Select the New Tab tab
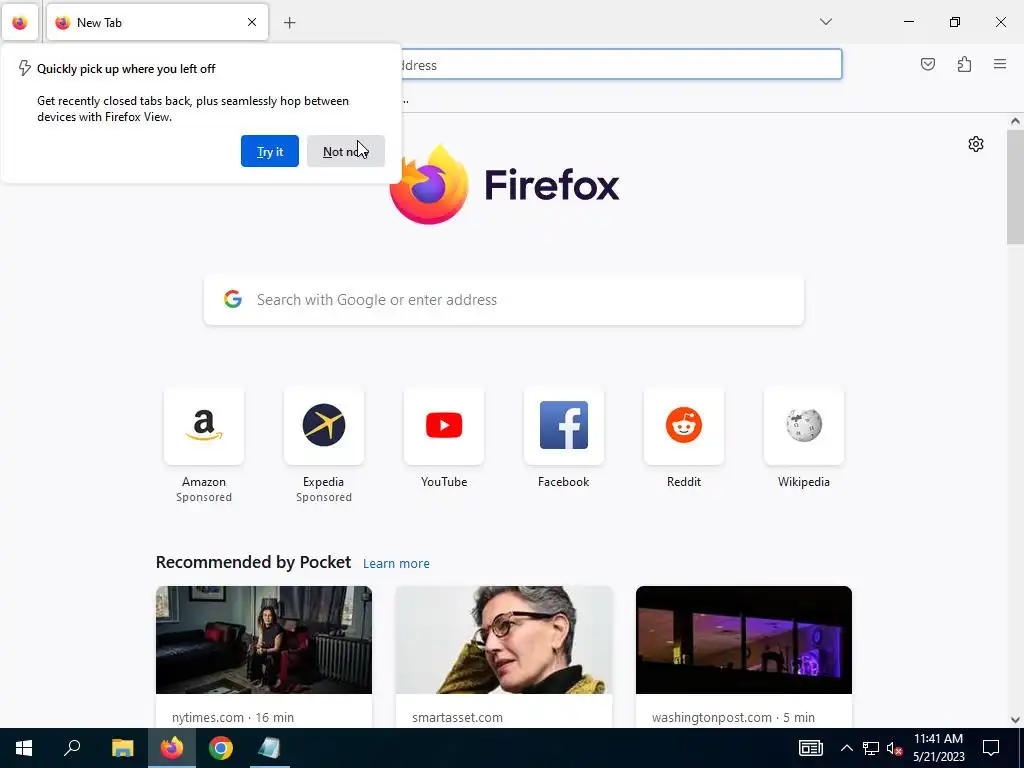The image size is (1024, 768). pyautogui.click(x=157, y=22)
